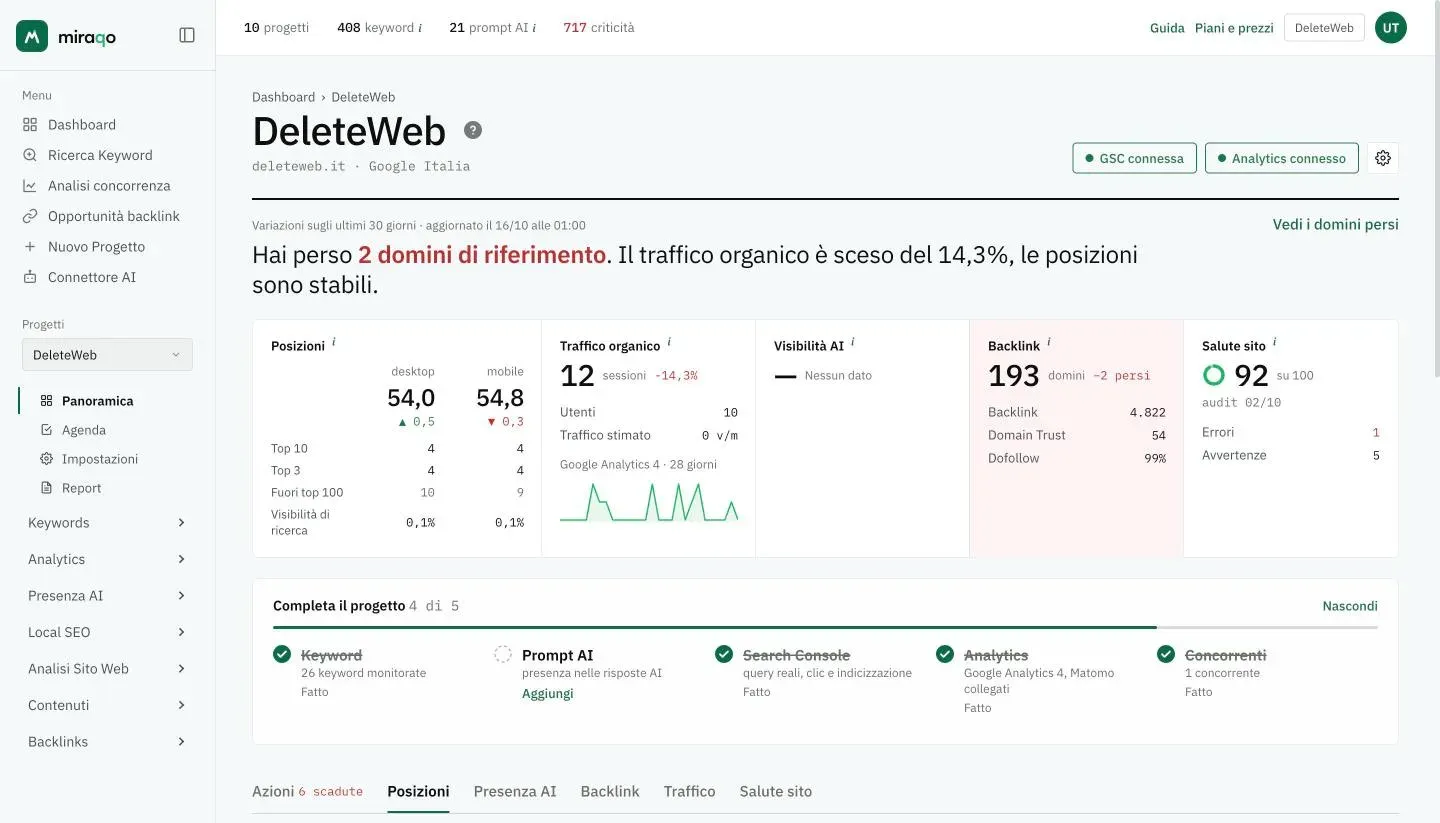Click the Google Analytics traffic sparkline chart
Viewport: 1440px width, 823px height.
[x=649, y=503]
